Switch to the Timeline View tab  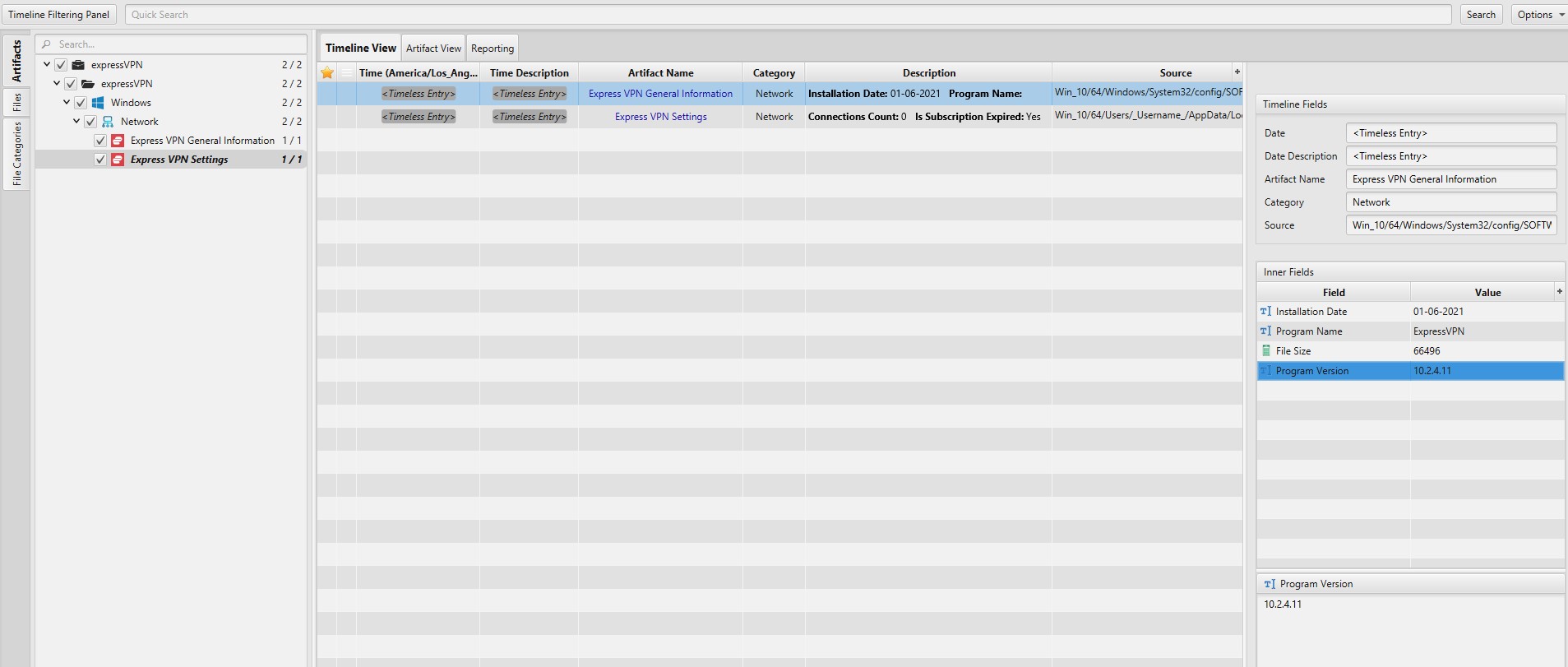pos(360,48)
